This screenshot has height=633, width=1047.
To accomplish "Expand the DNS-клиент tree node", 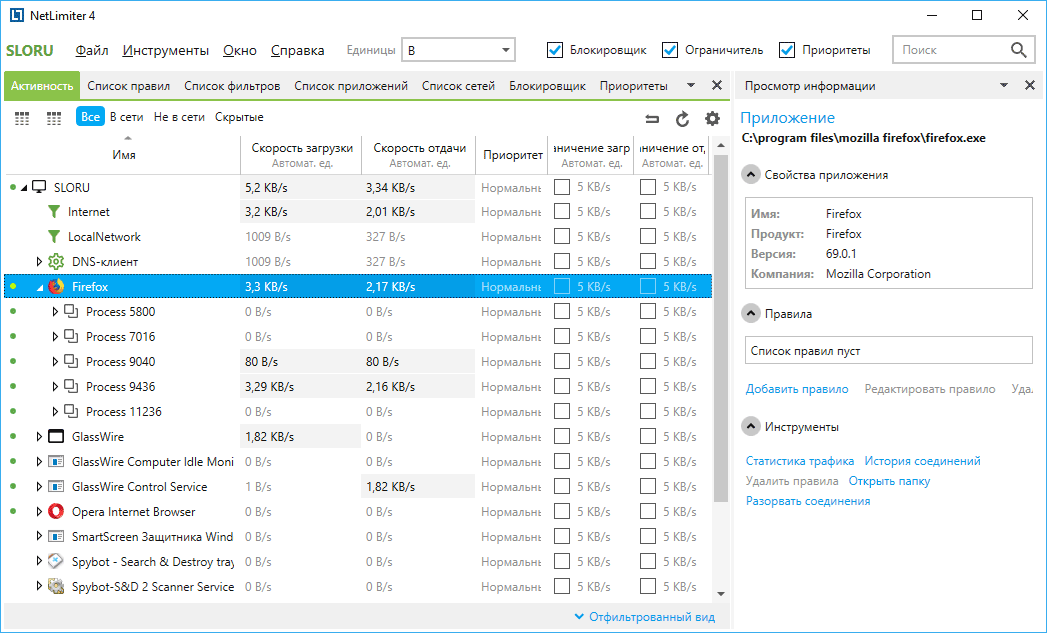I will (39, 262).
